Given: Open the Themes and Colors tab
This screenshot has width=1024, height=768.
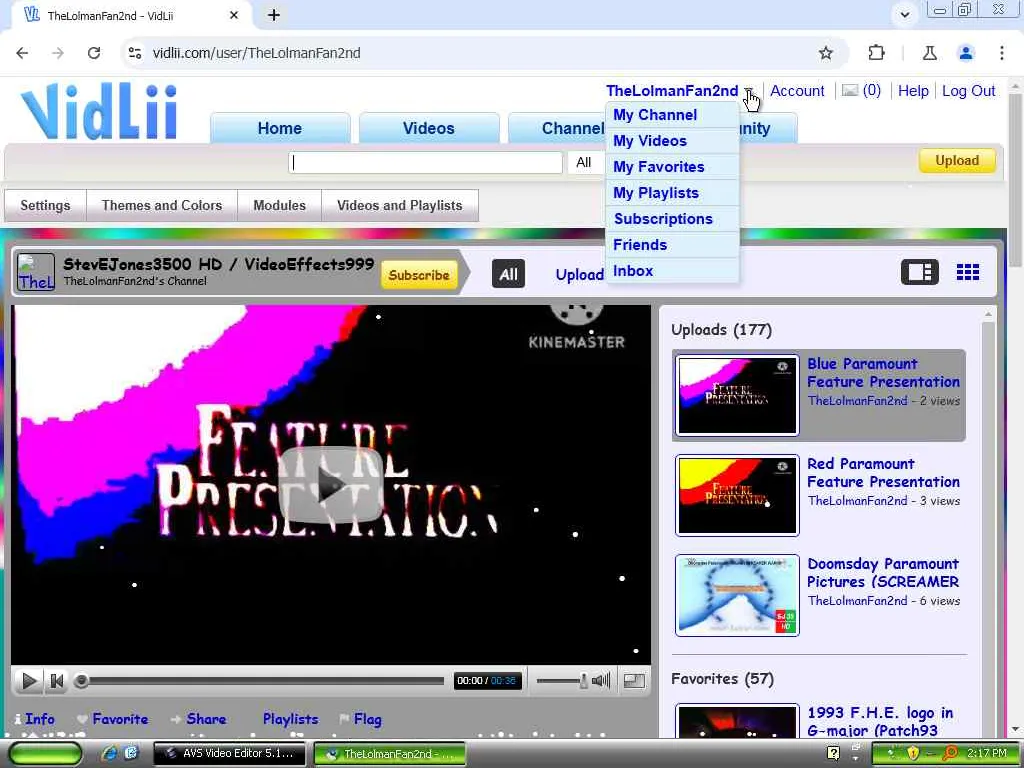Looking at the screenshot, I should [162, 206].
